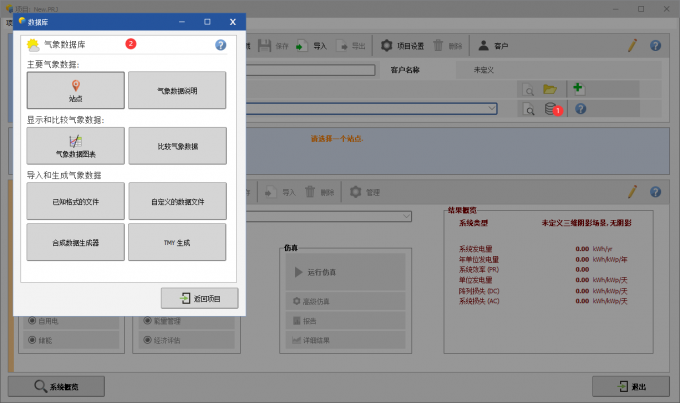Open the 报告 report button
Image resolution: width=680 pixels, height=403 pixels.
coord(345,321)
